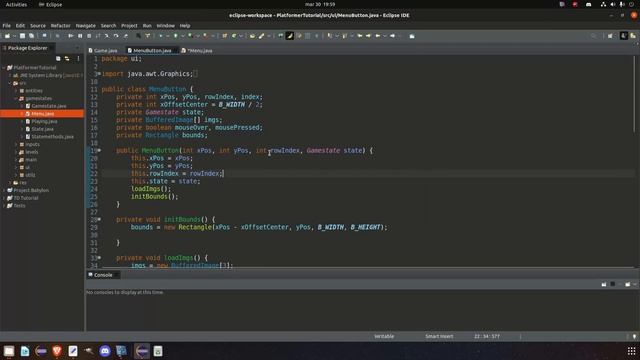This screenshot has height=360, width=640.
Task: Click the New file toolbar icon
Action: (x=7, y=36)
